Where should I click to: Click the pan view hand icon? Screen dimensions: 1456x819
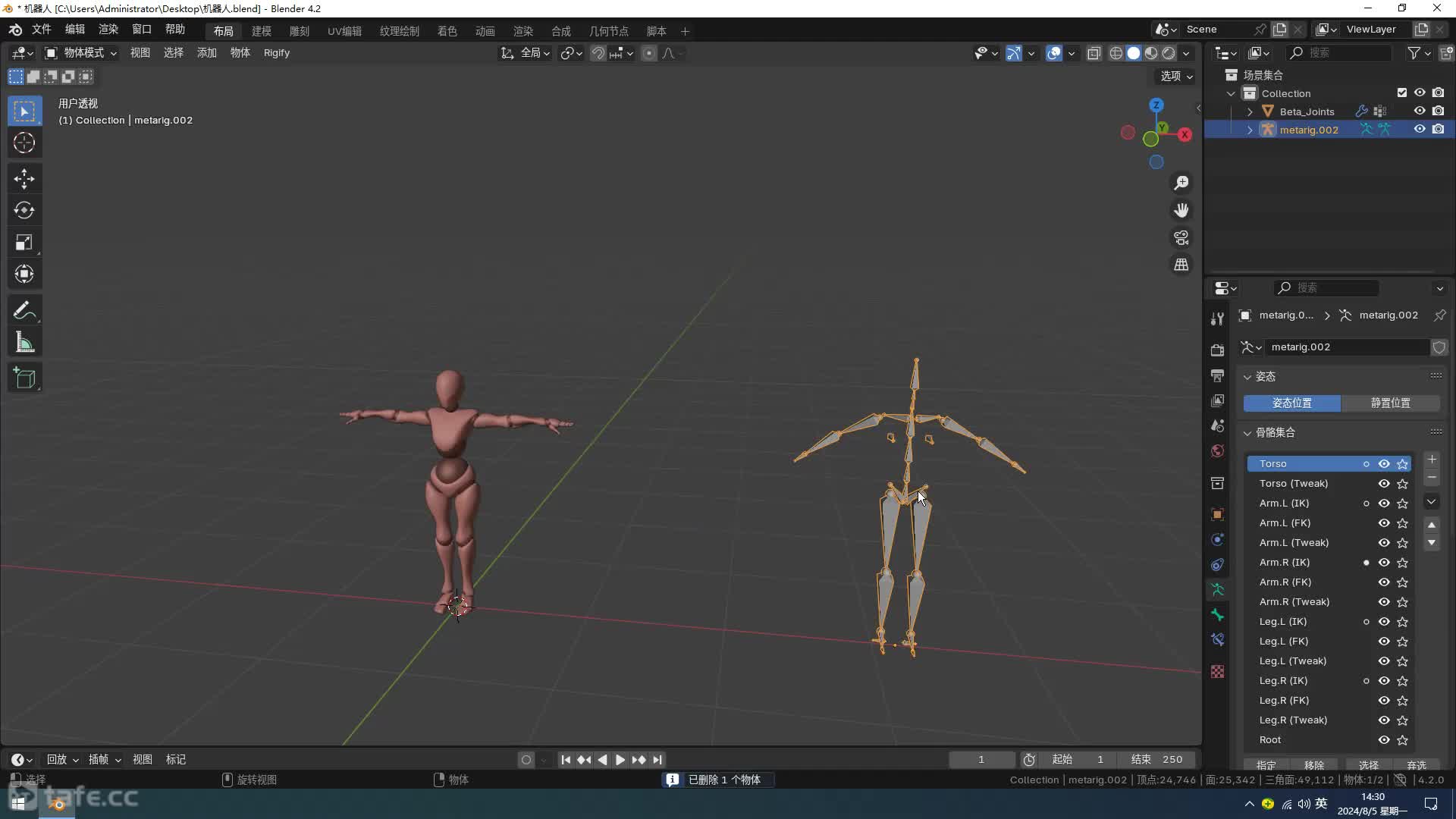tap(1181, 210)
